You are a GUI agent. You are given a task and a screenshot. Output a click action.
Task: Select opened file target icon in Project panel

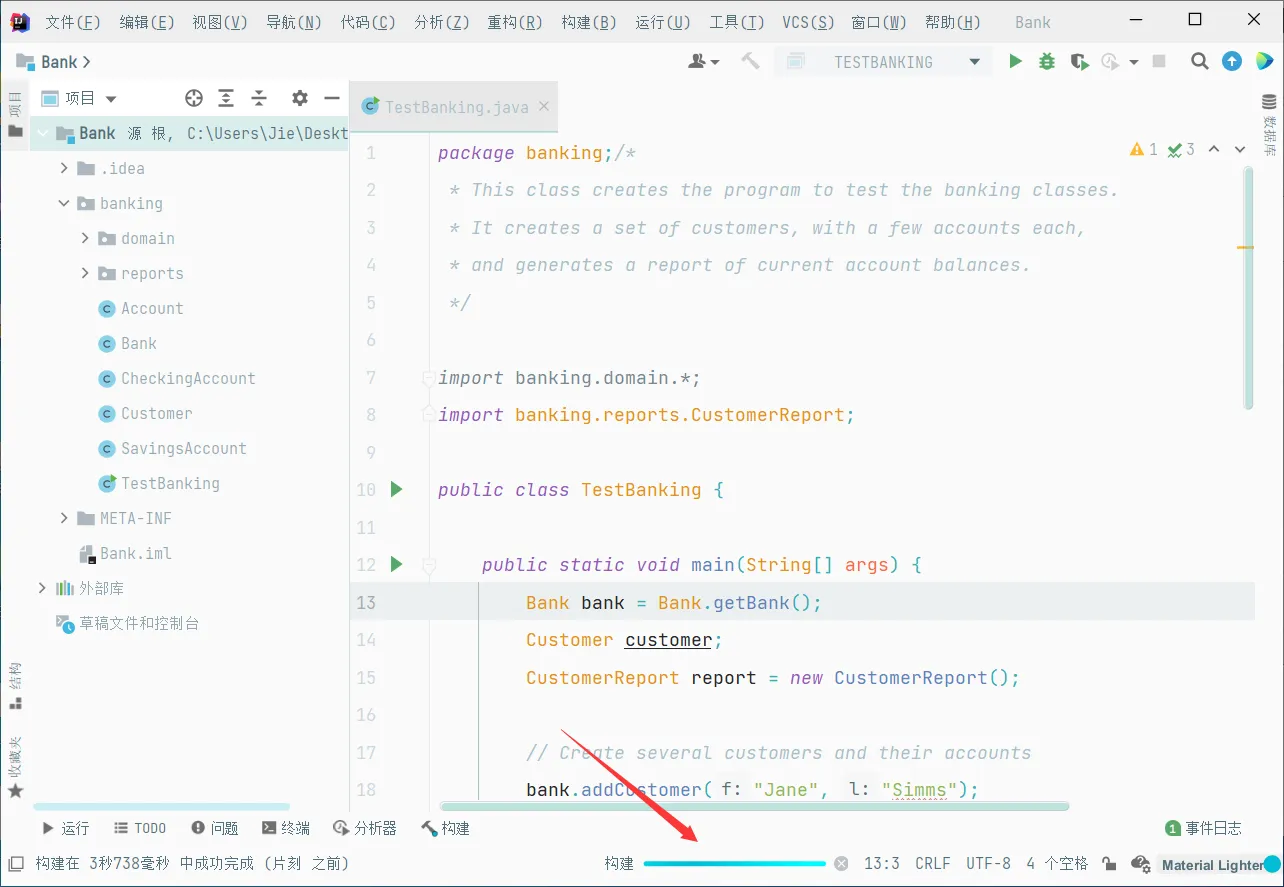(194, 98)
